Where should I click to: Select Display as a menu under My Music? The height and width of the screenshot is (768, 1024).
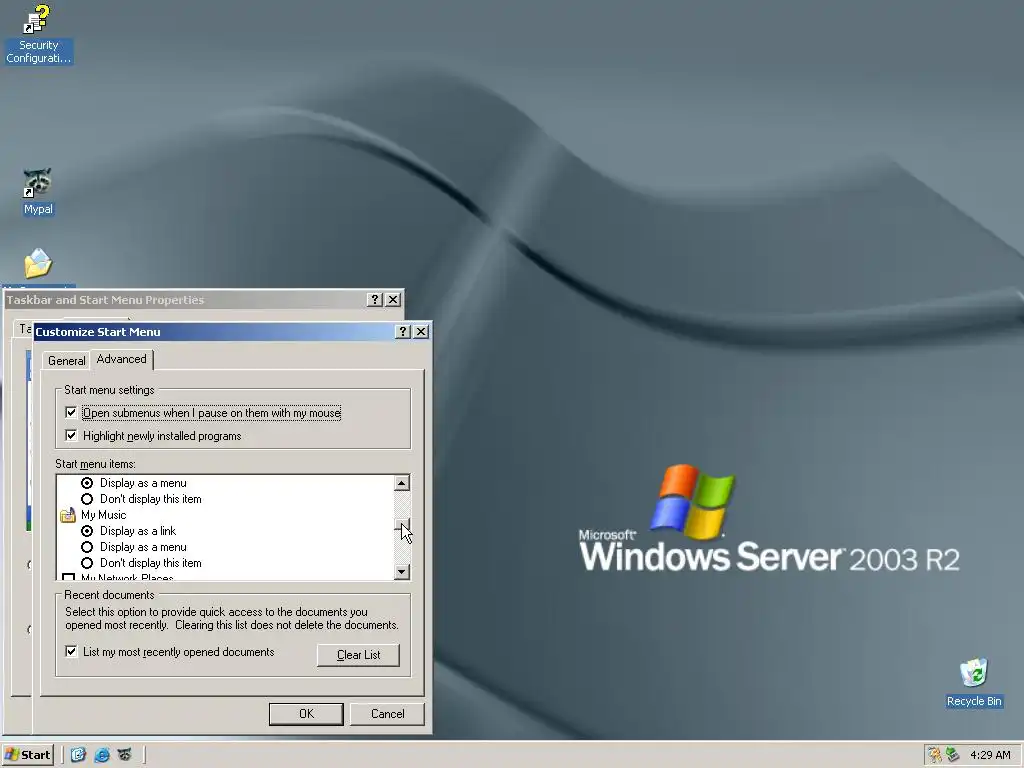pyautogui.click(x=87, y=547)
